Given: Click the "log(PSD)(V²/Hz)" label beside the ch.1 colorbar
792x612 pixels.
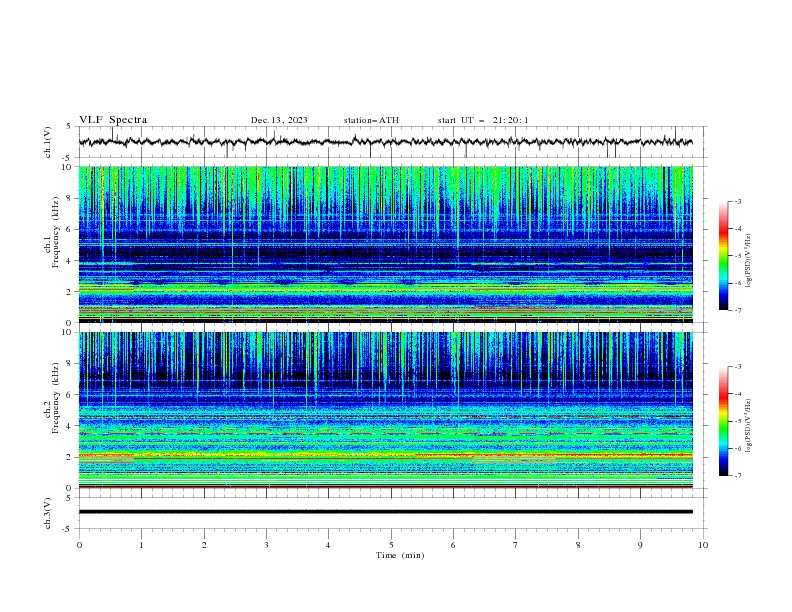Looking at the screenshot, I should point(749,261).
